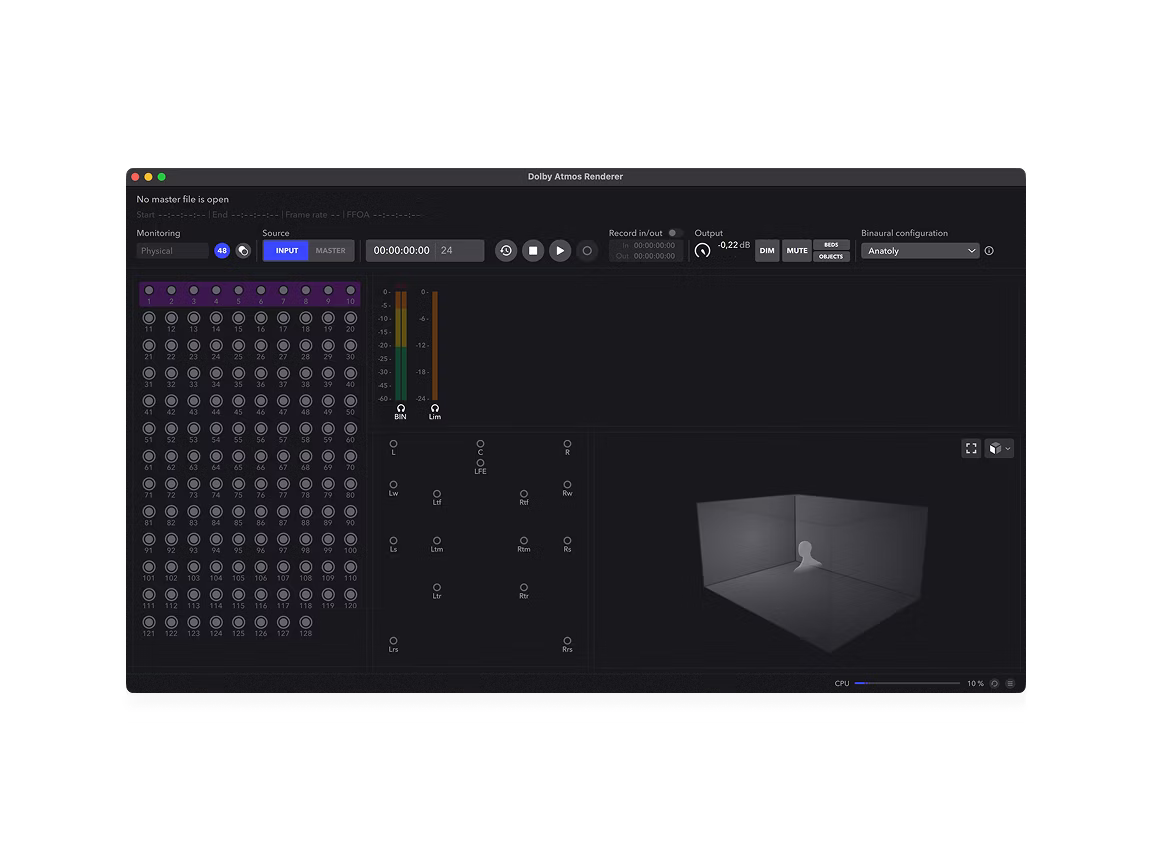Open the cube view options dropdown

999,448
